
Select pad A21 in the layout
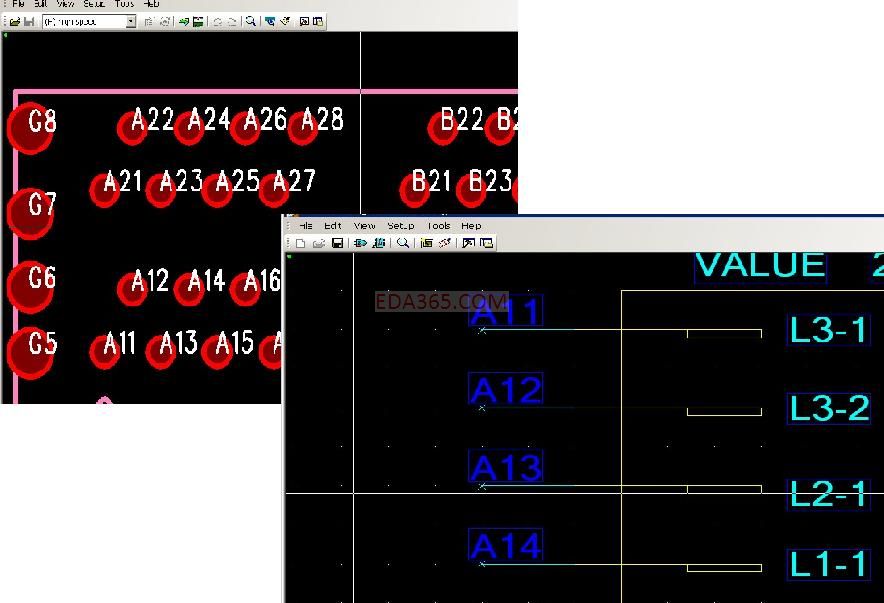tap(105, 190)
